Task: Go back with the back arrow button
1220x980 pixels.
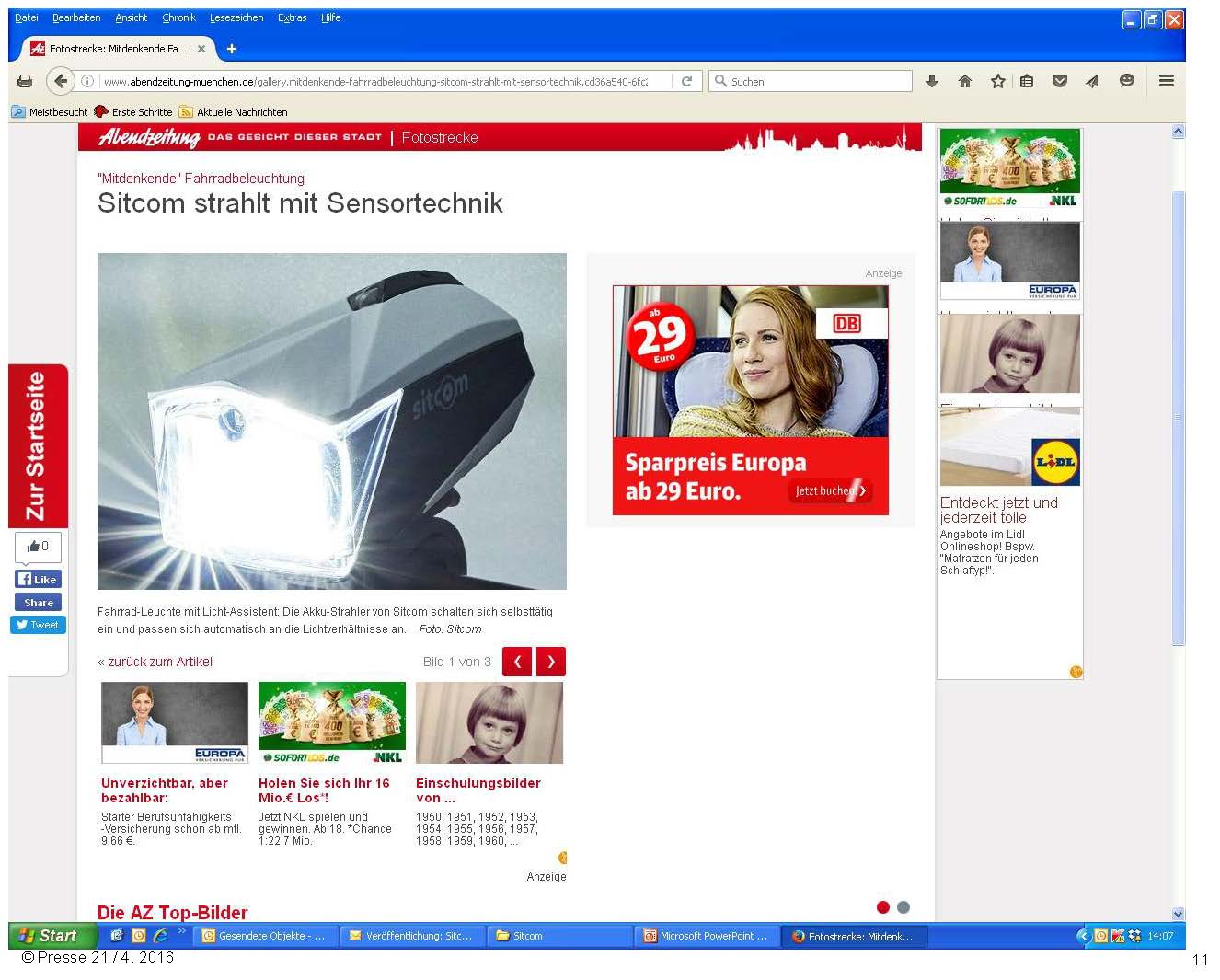Action: point(61,81)
